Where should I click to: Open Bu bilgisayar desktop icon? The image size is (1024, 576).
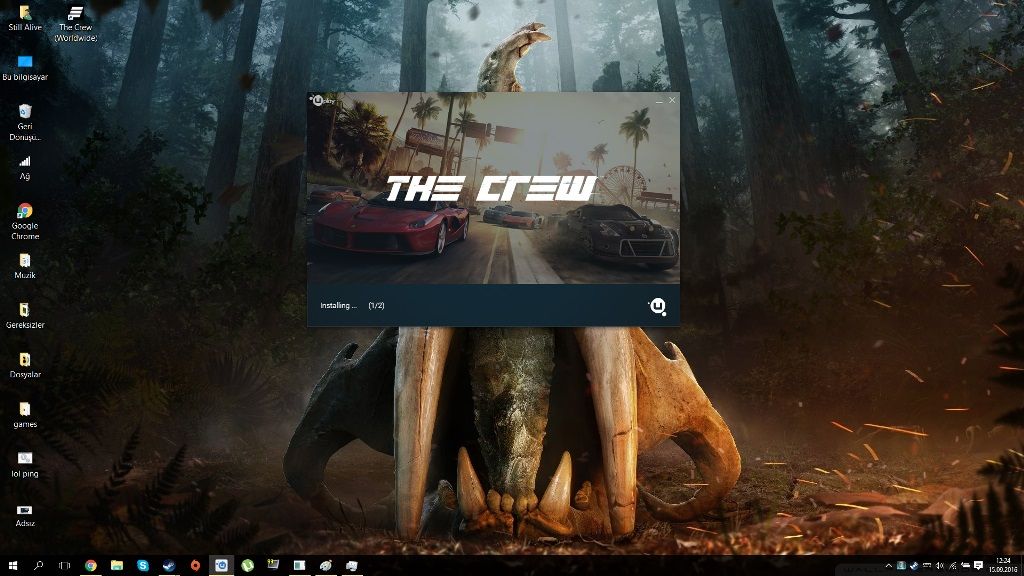(x=25, y=68)
